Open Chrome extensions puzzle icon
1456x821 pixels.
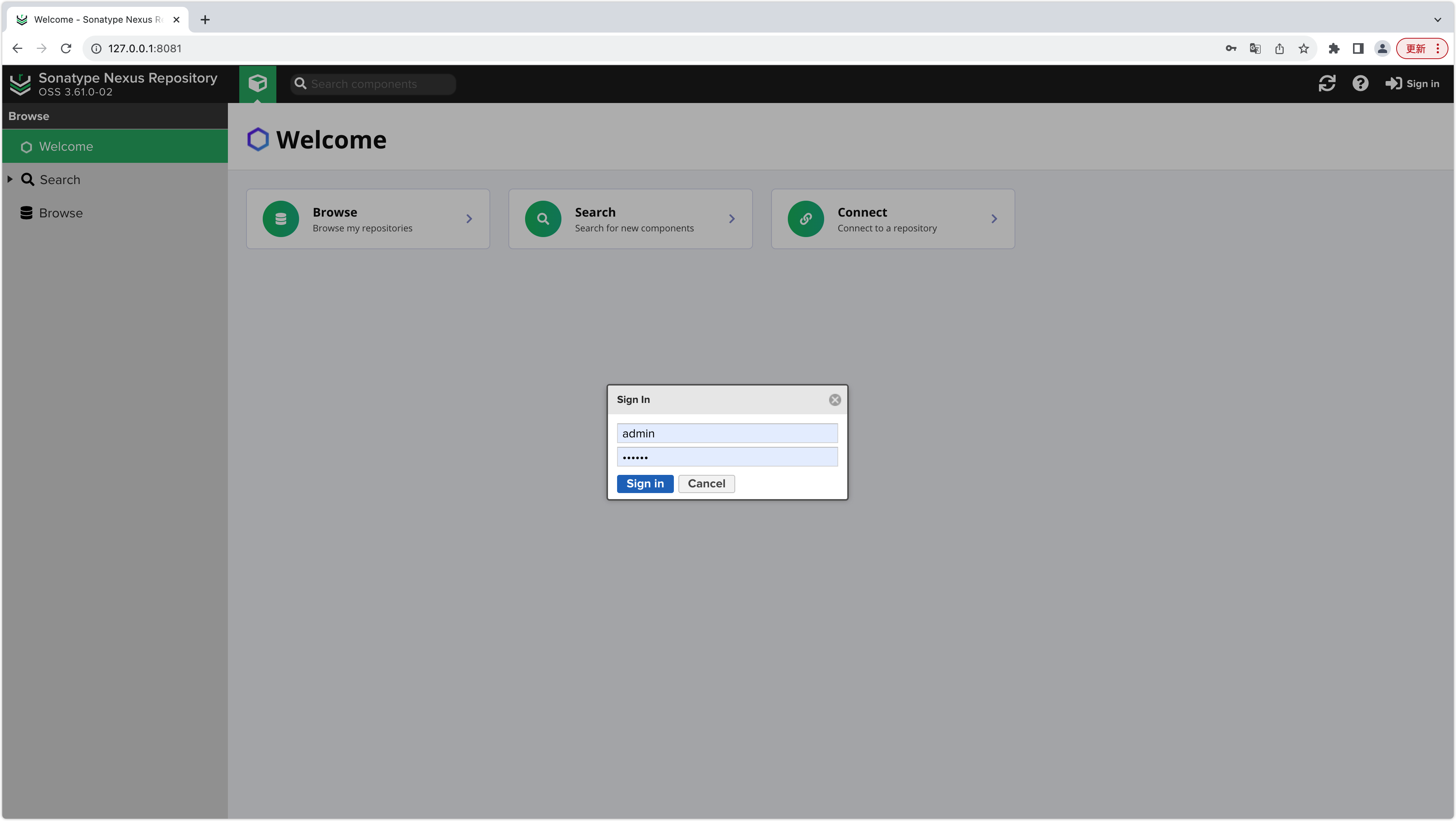pyautogui.click(x=1334, y=48)
